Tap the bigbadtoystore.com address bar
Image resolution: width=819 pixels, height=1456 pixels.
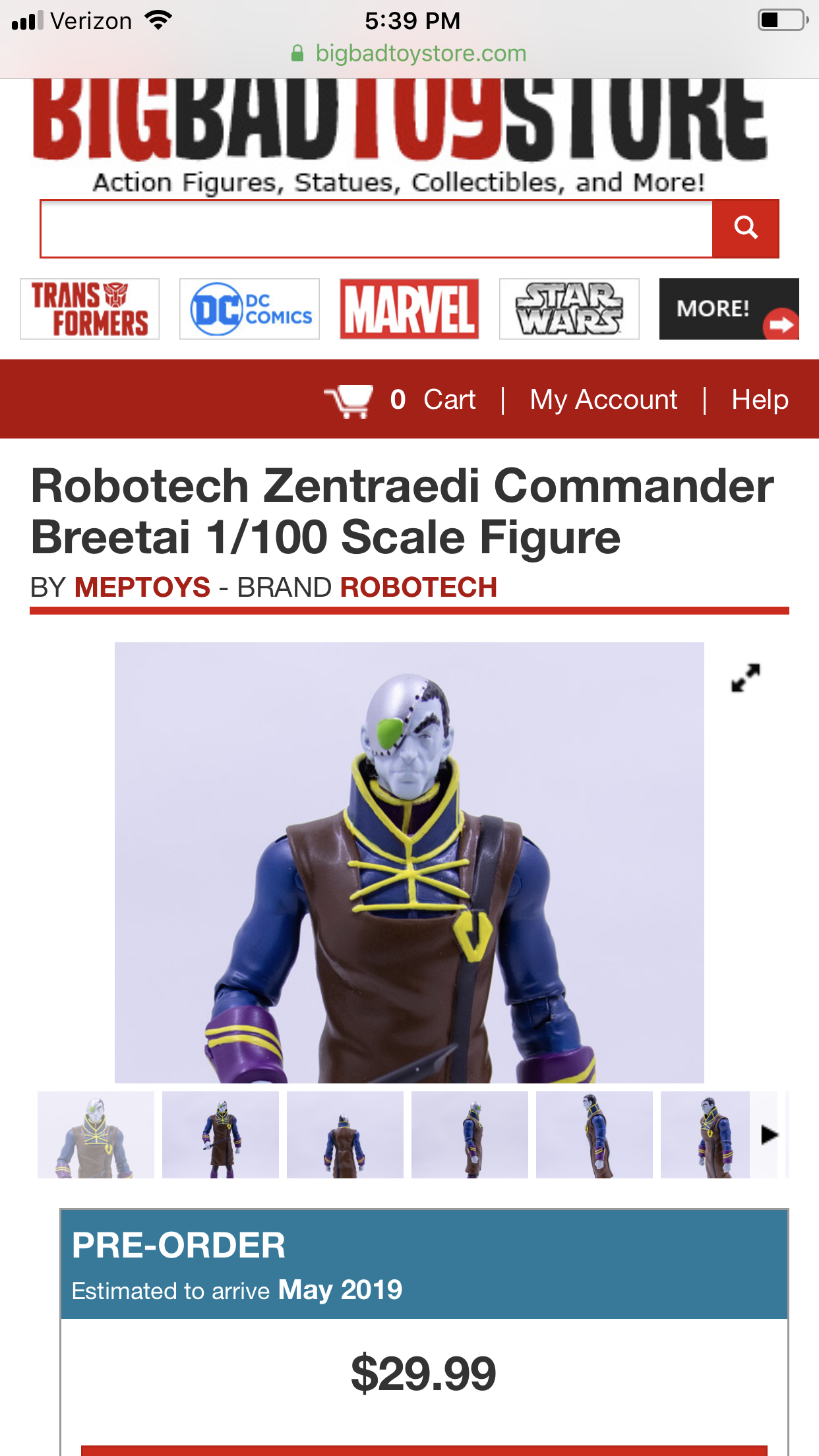pos(409,53)
